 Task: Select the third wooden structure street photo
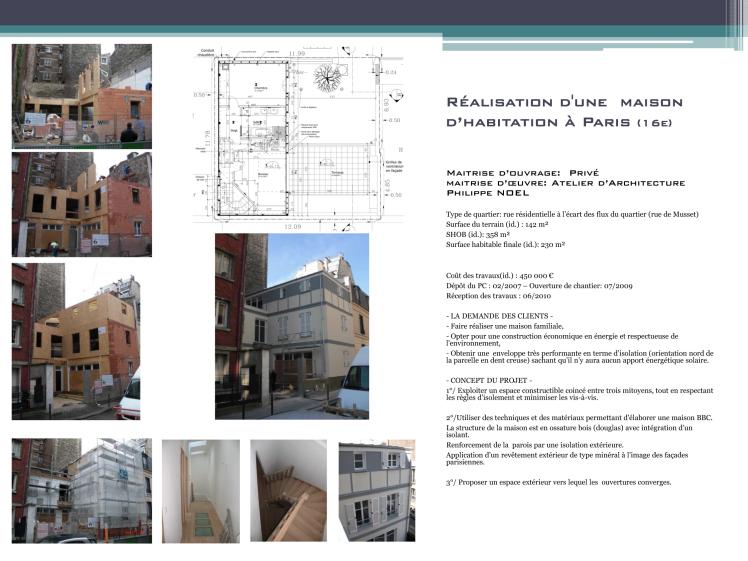click(76, 342)
